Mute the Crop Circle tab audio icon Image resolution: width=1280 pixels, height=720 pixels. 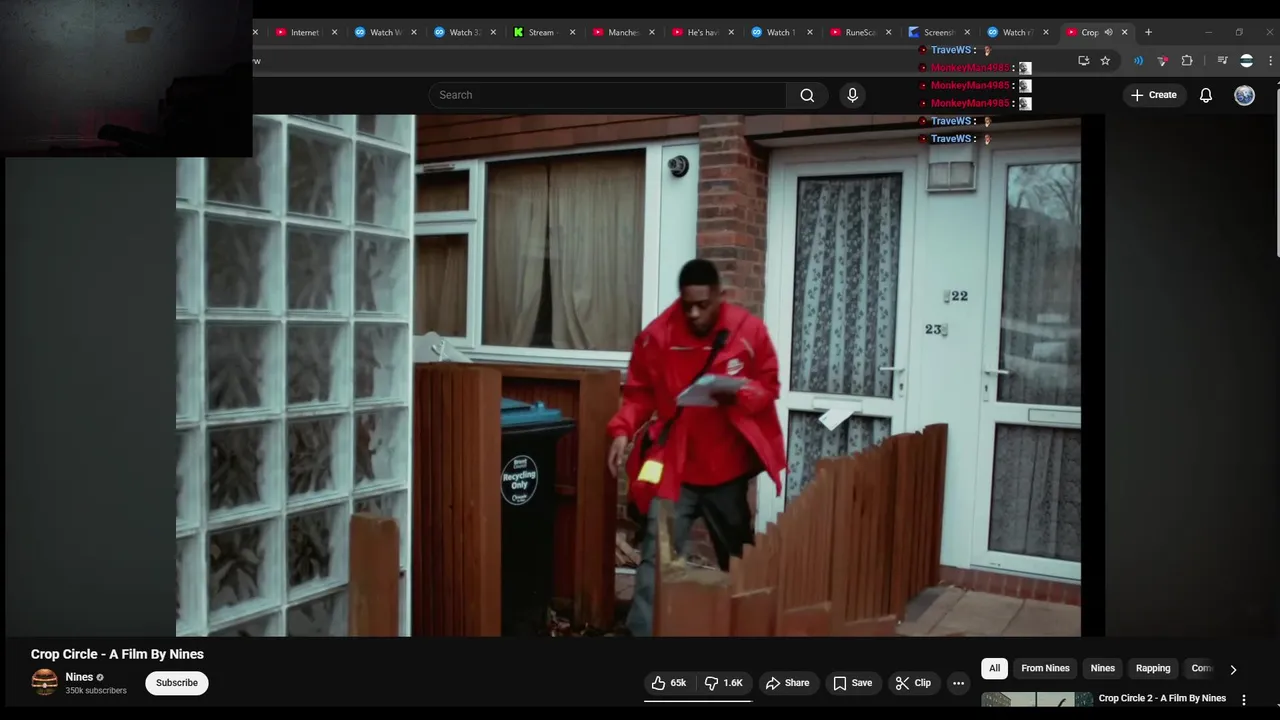[1108, 32]
